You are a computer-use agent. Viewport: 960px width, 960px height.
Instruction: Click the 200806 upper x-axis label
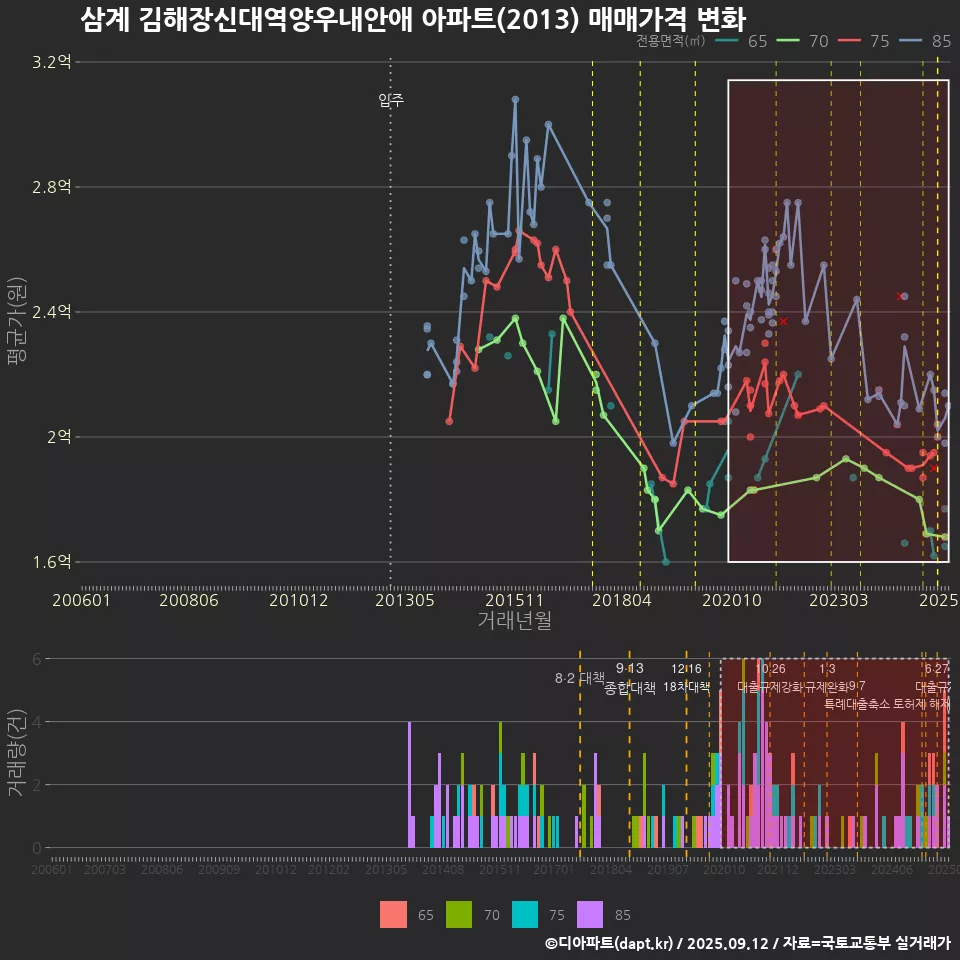189,600
